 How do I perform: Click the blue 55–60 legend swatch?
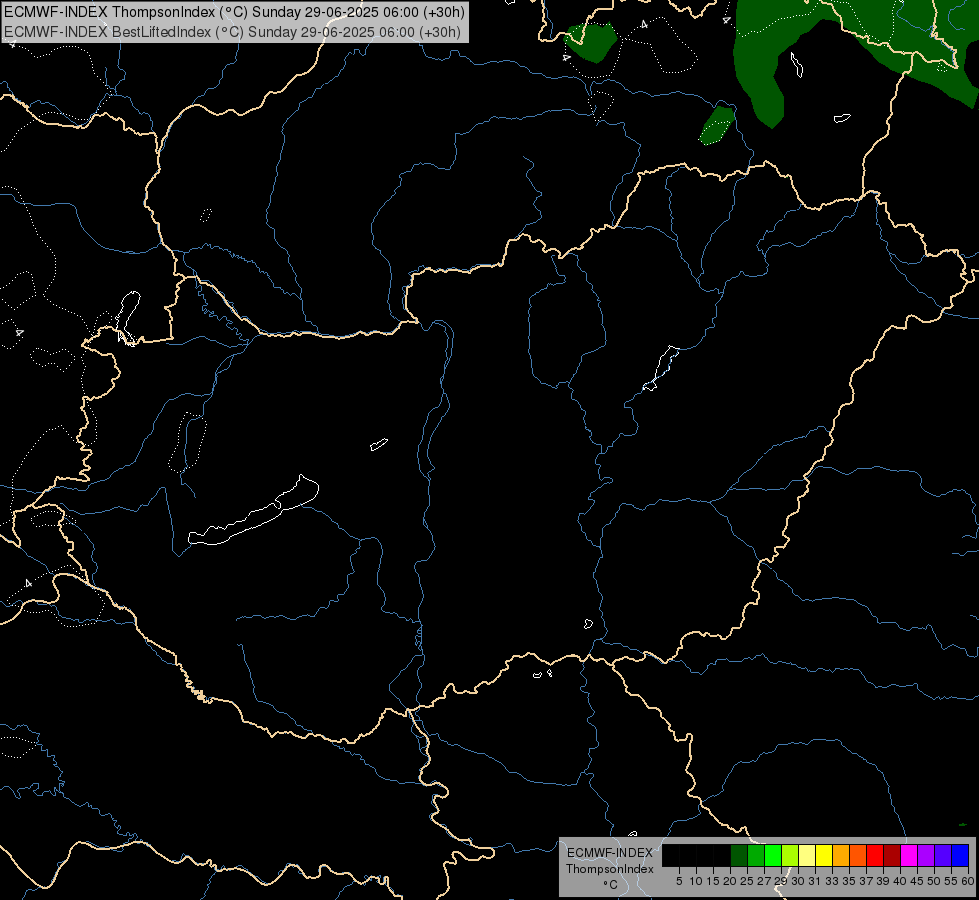[960, 856]
